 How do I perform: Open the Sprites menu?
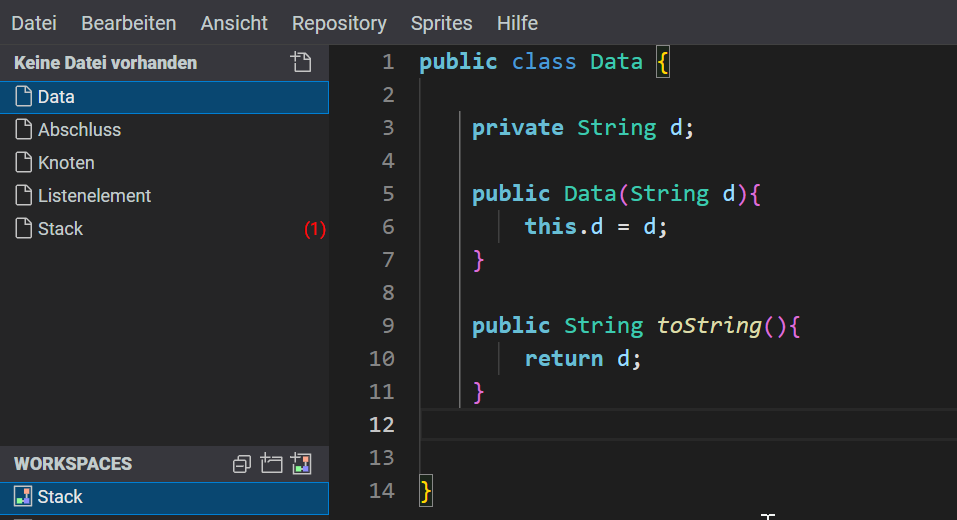(441, 23)
